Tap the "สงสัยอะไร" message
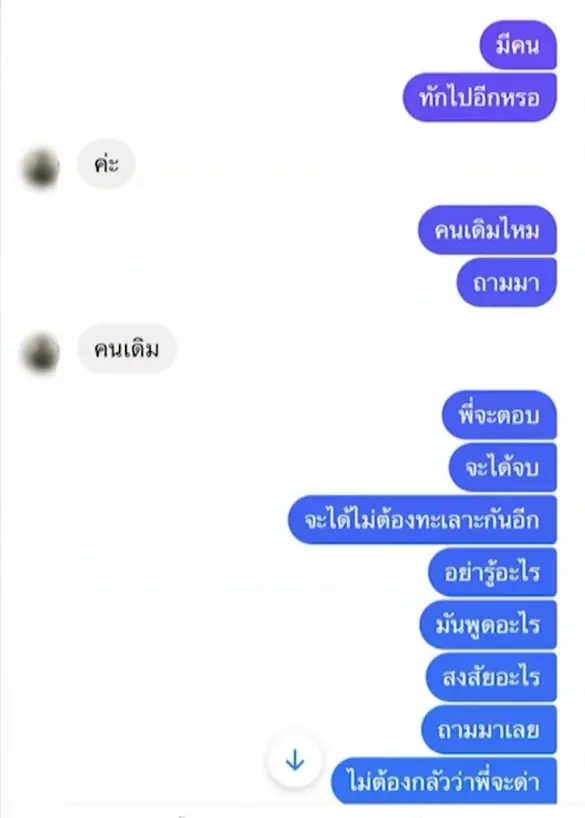 tap(492, 677)
